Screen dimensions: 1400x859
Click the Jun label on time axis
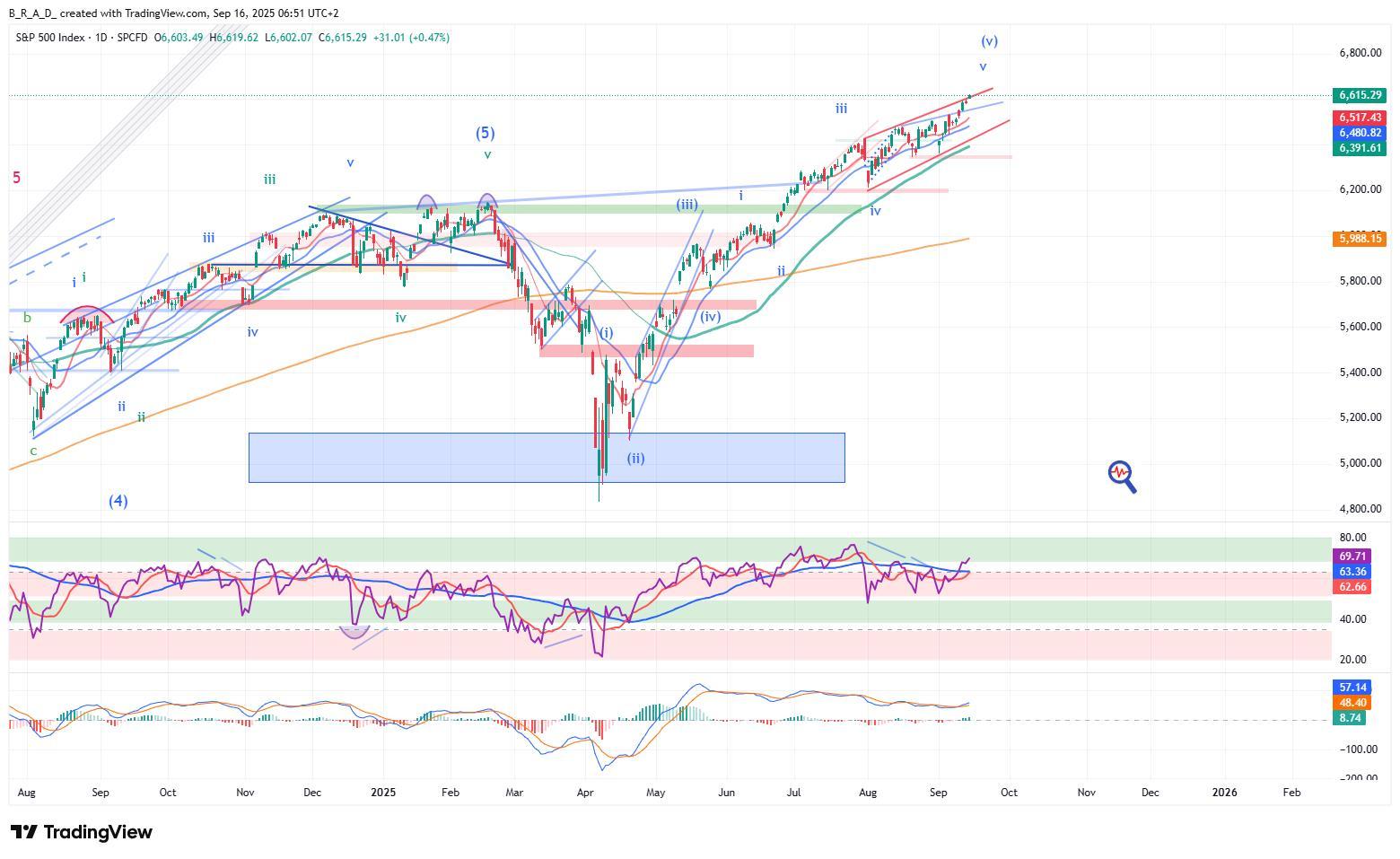[x=726, y=793]
